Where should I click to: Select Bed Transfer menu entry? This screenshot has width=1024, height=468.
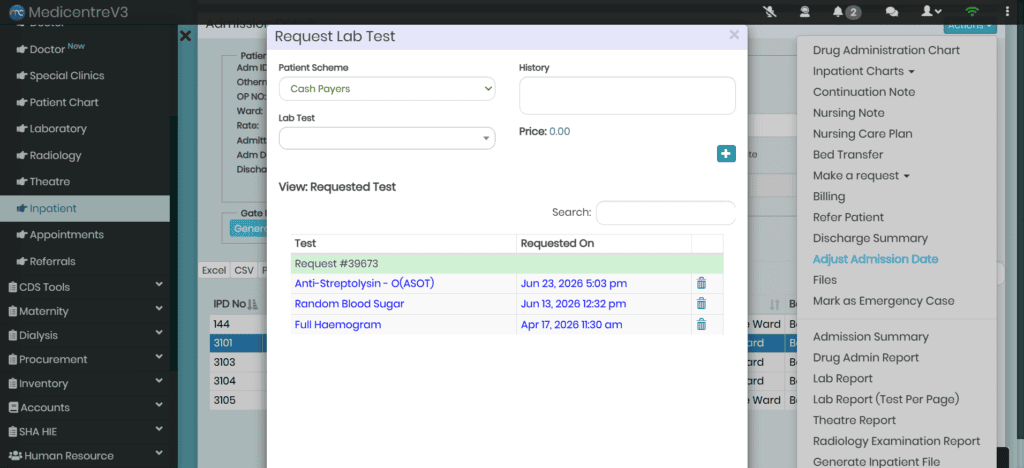coord(848,155)
